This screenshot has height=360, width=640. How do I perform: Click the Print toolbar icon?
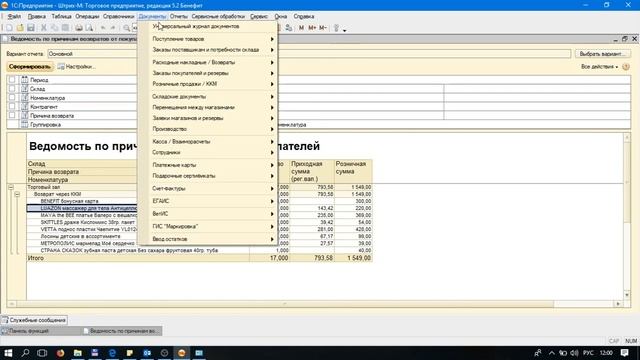coord(78,28)
